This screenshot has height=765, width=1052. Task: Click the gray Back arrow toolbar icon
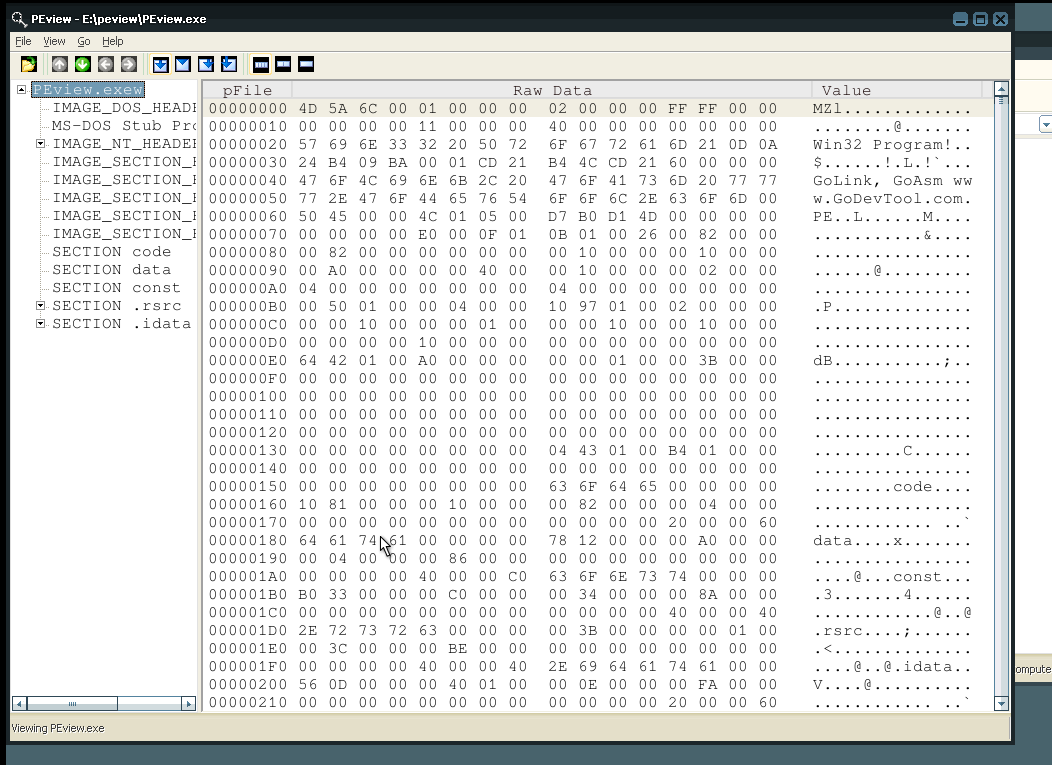pyautogui.click(x=105, y=64)
